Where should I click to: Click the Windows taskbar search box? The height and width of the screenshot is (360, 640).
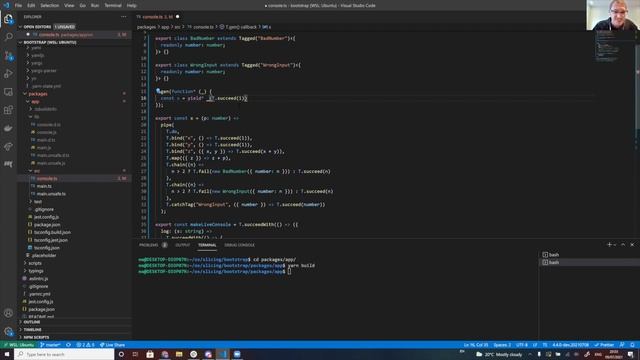tap(64, 354)
